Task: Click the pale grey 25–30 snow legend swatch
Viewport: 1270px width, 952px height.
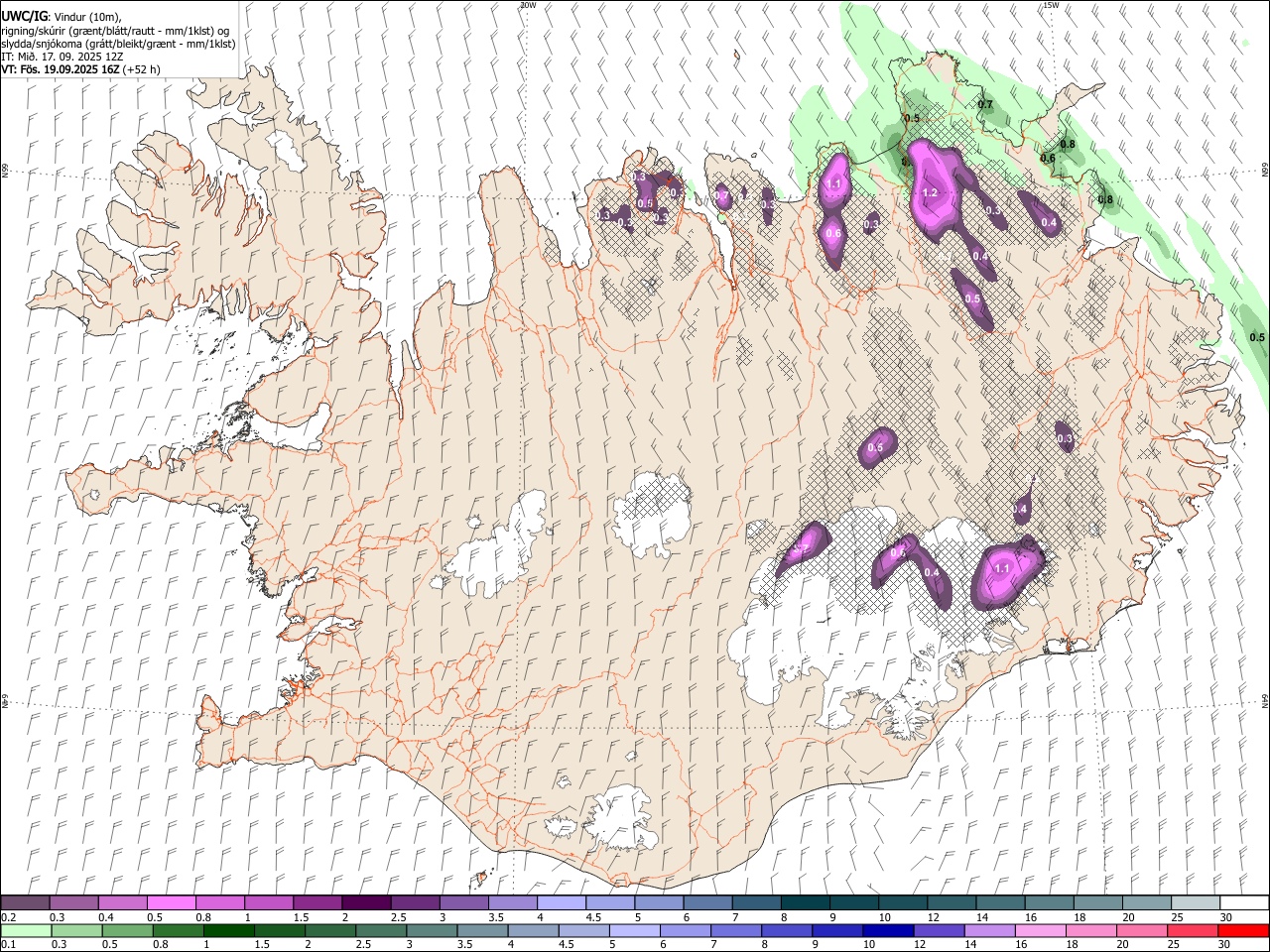Action: 1194,903
